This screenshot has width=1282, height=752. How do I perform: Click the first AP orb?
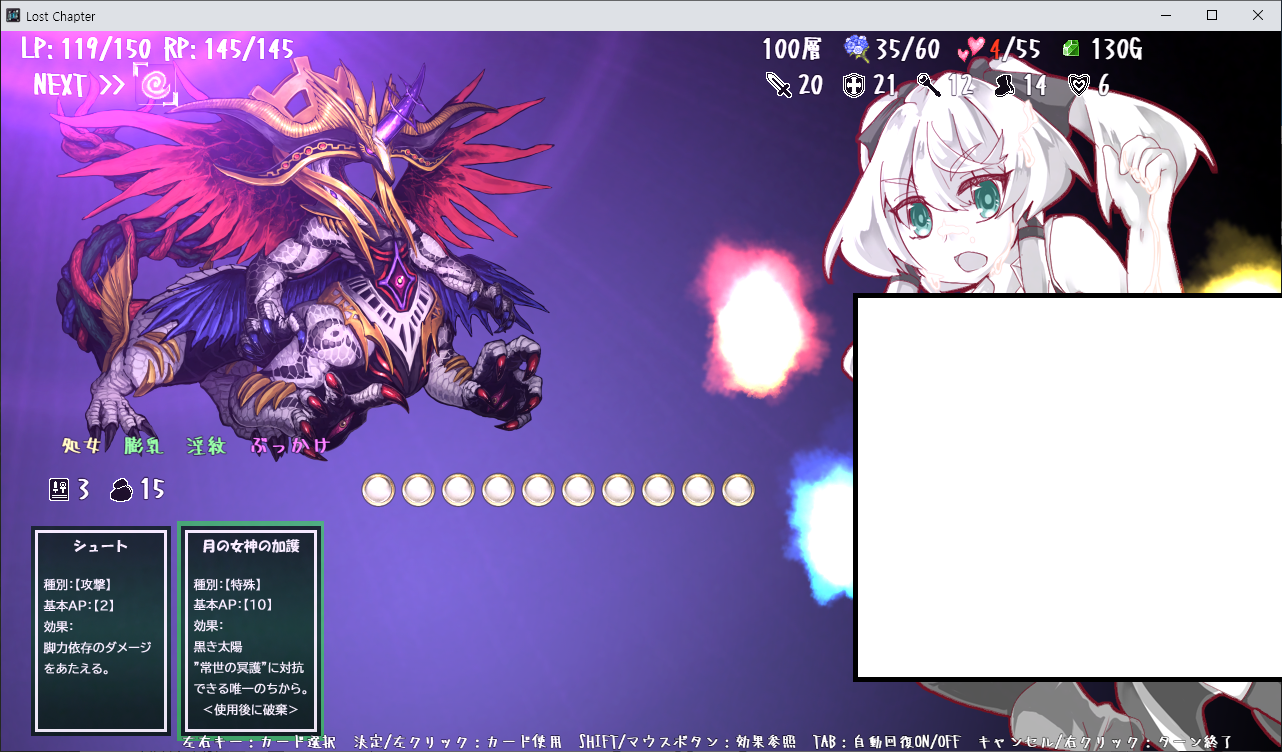pyautogui.click(x=378, y=490)
